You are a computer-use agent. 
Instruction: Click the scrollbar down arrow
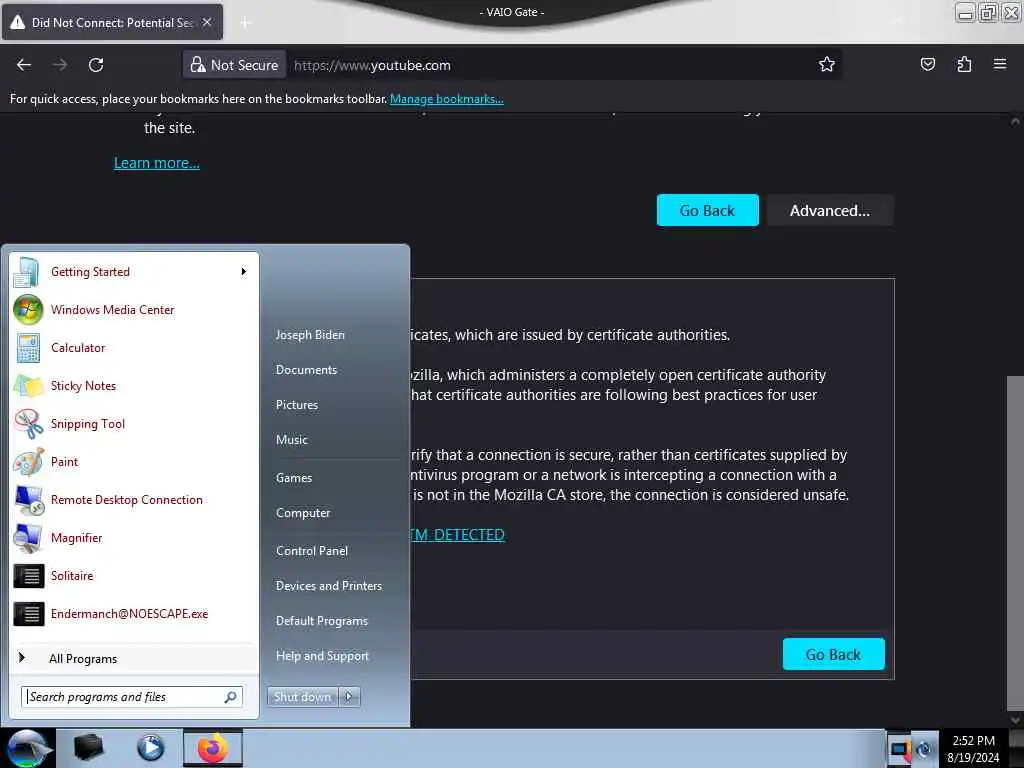tap(1015, 719)
